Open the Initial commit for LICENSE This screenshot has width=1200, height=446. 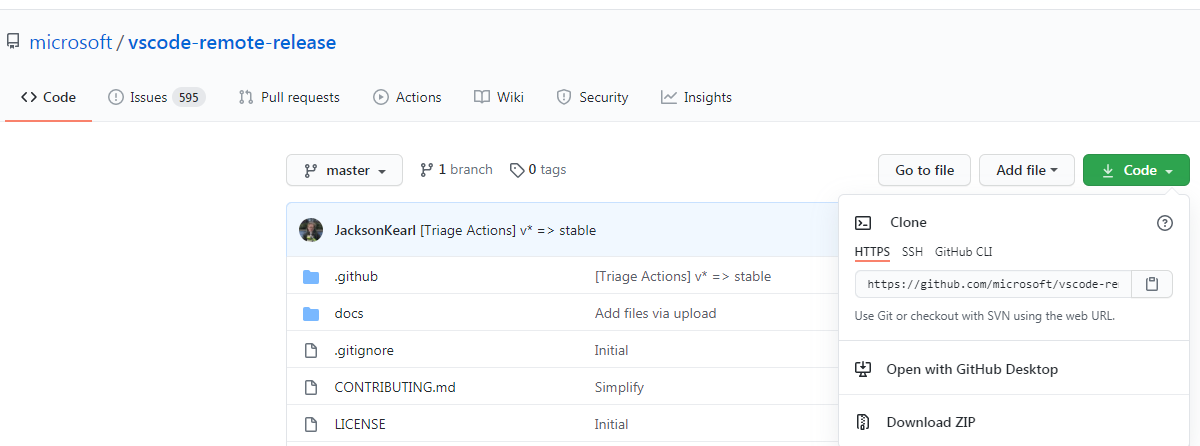pyautogui.click(x=611, y=424)
